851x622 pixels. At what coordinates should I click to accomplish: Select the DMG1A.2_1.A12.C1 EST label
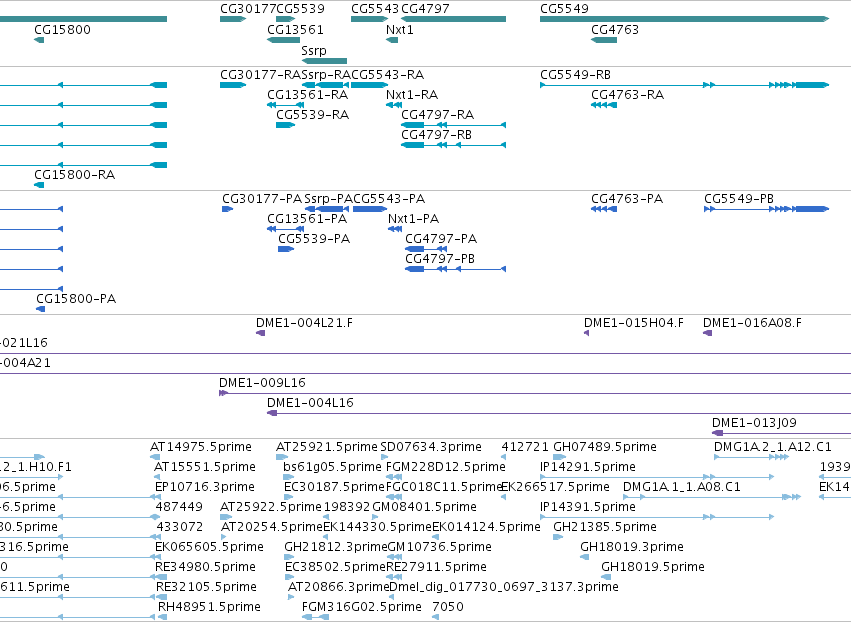pyautogui.click(x=773, y=447)
